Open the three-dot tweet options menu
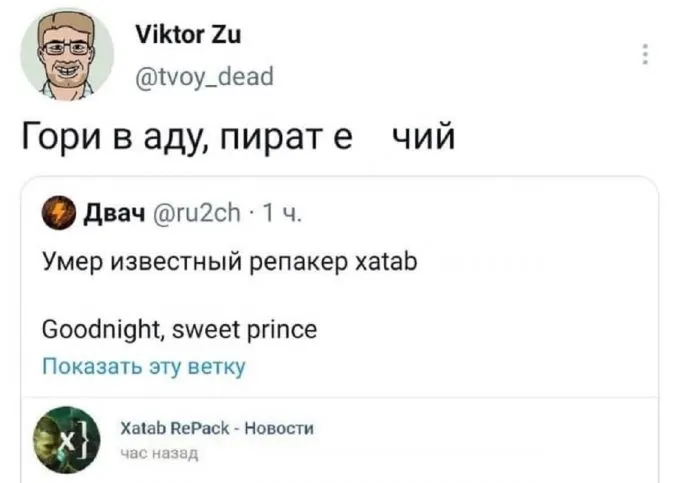The height and width of the screenshot is (483, 680). pyautogui.click(x=647, y=54)
